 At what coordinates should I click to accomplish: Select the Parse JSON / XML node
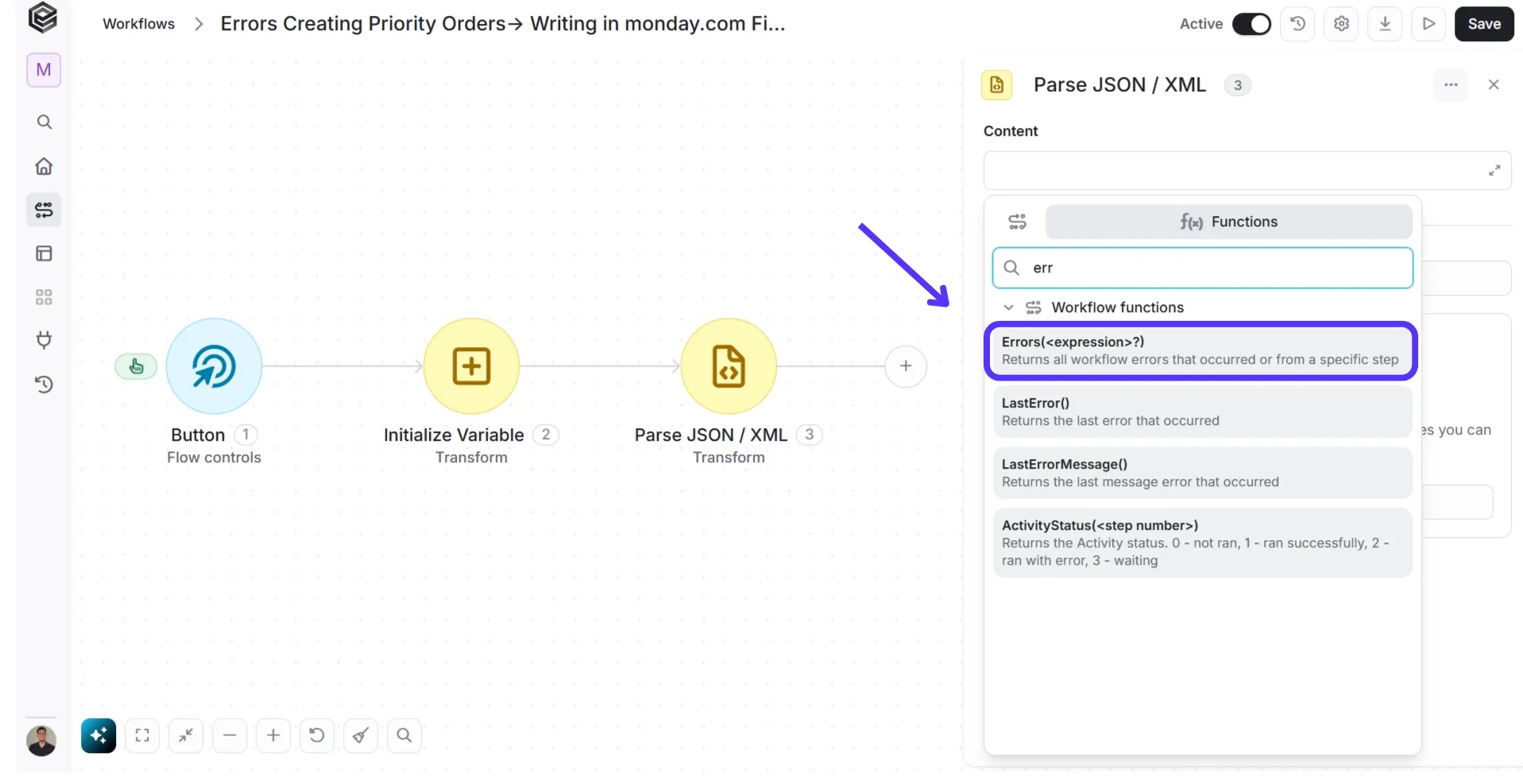click(x=729, y=366)
